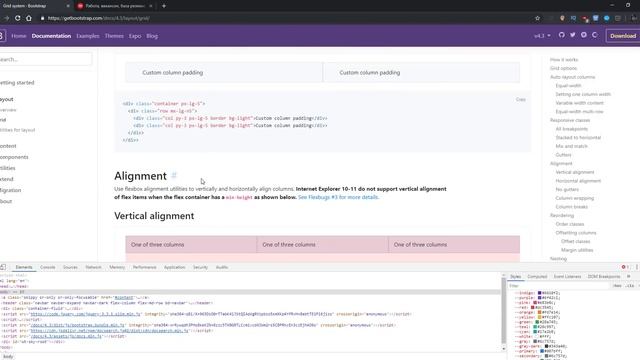Go to Home in Bootstrap navbar

click(x=19, y=36)
